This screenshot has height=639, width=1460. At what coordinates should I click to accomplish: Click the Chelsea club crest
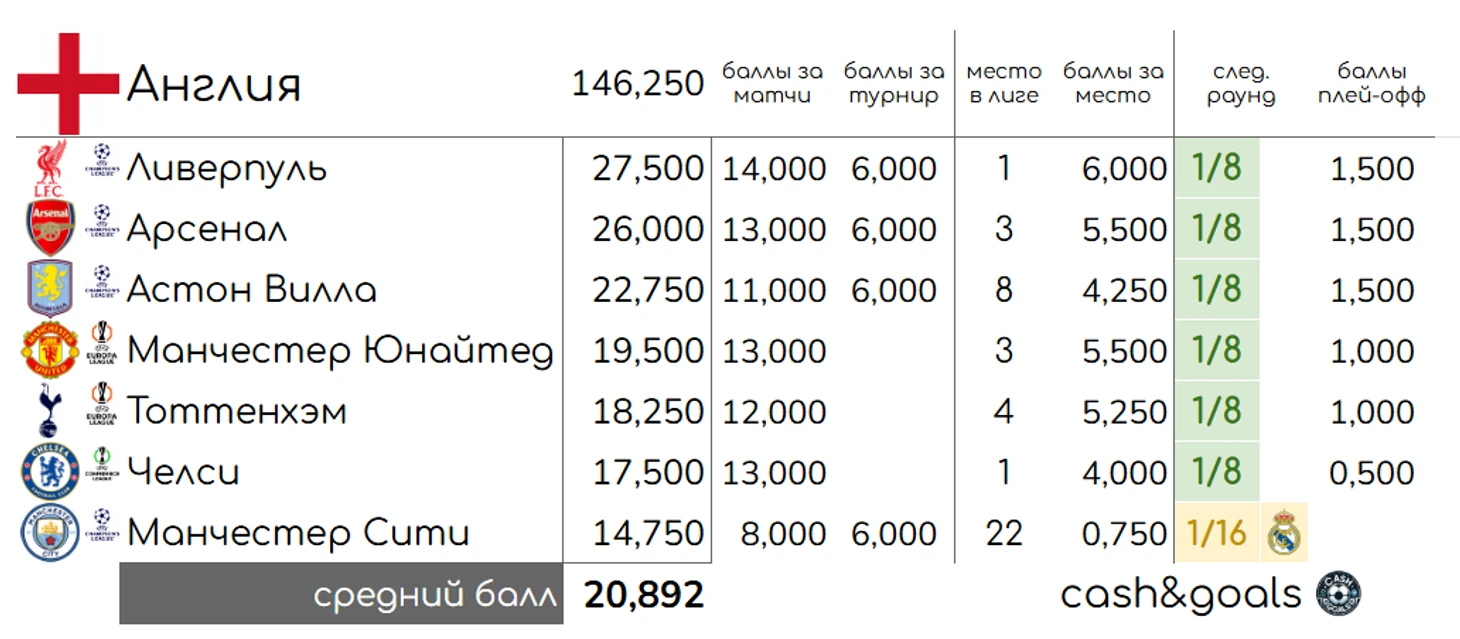50,471
